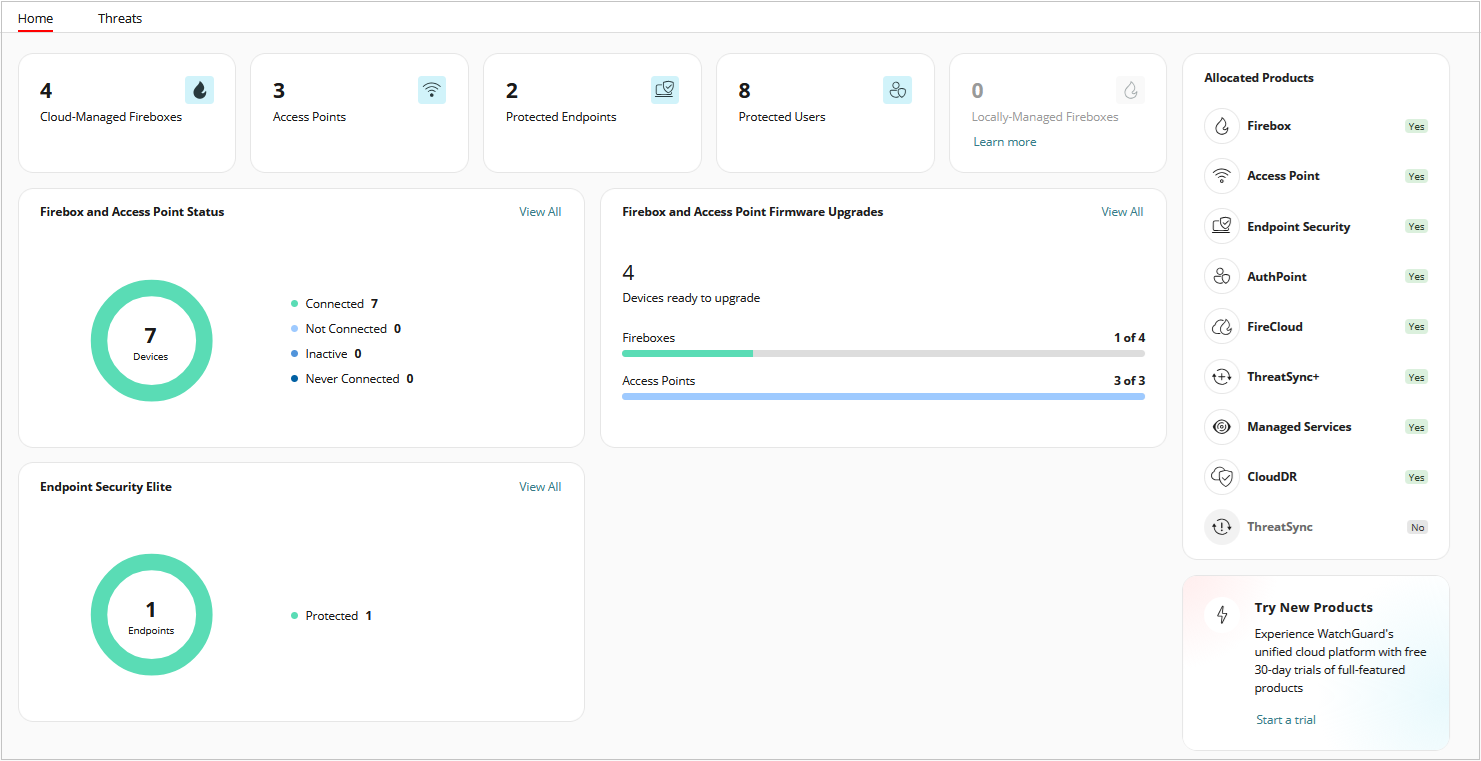Open the Protected Users summary card
Screen dimensions: 1481x761
pyautogui.click(x=825, y=113)
